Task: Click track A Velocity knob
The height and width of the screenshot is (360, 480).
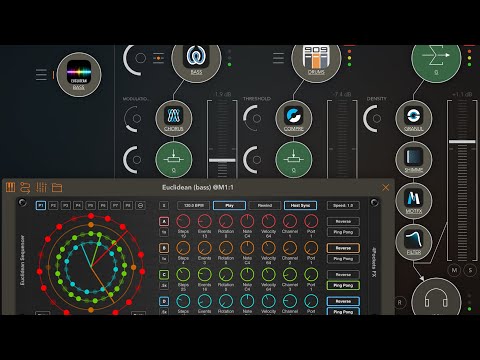Action: (268, 221)
